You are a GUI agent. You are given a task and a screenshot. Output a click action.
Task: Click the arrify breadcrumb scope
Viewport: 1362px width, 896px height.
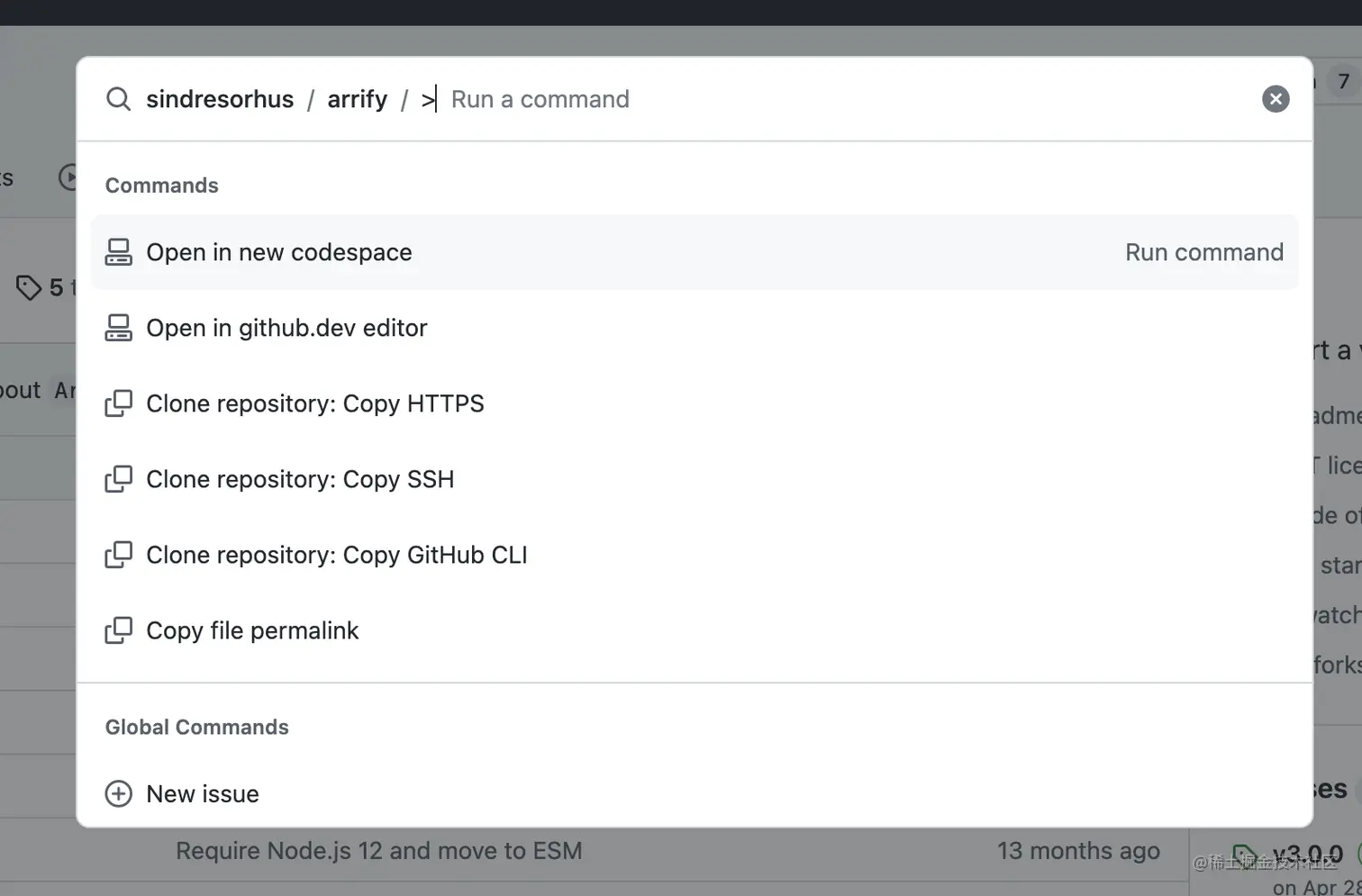point(358,99)
